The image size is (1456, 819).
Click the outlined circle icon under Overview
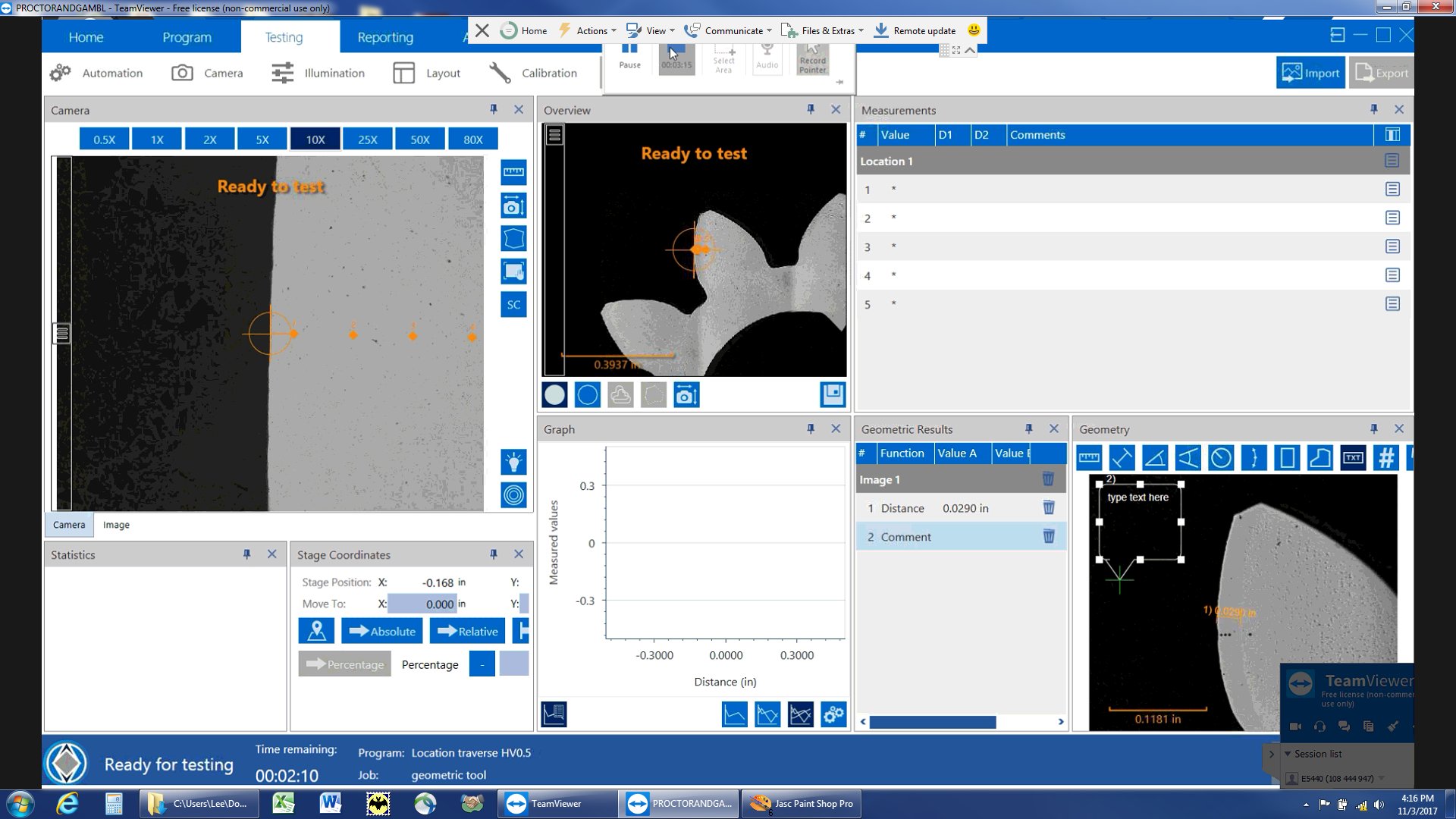pos(588,394)
